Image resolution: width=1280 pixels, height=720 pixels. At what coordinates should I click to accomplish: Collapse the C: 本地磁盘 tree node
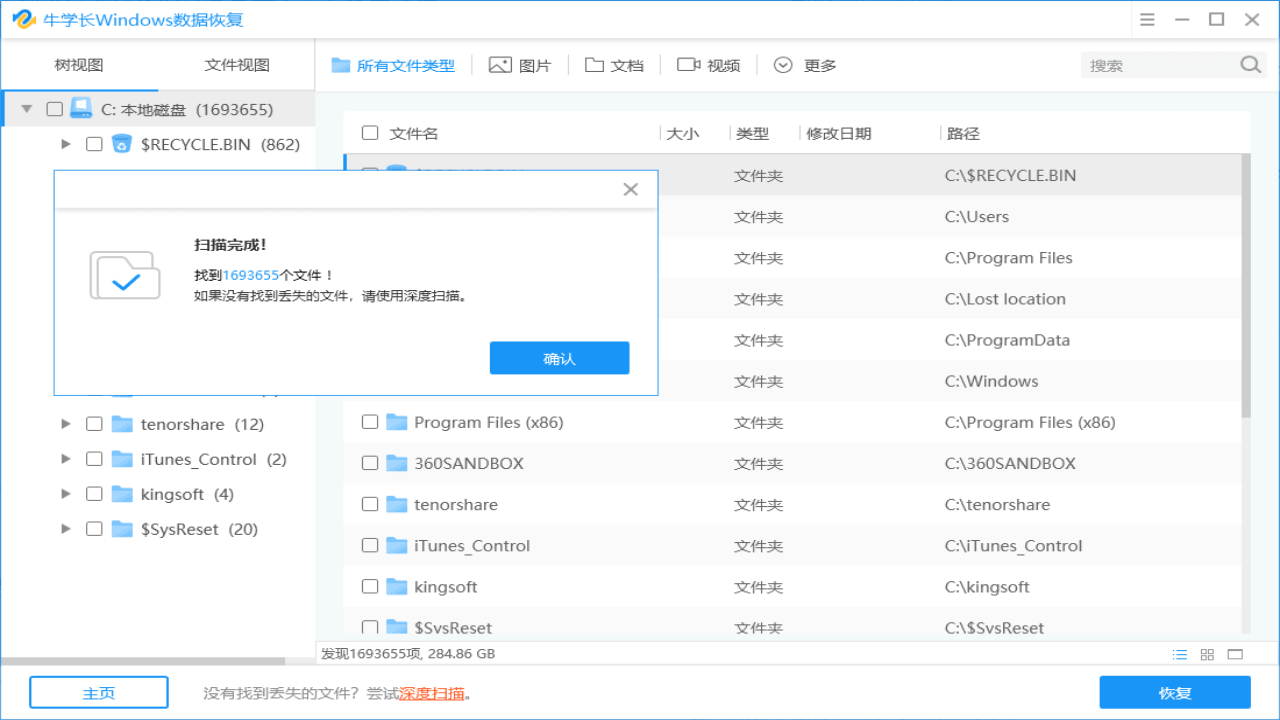25,108
